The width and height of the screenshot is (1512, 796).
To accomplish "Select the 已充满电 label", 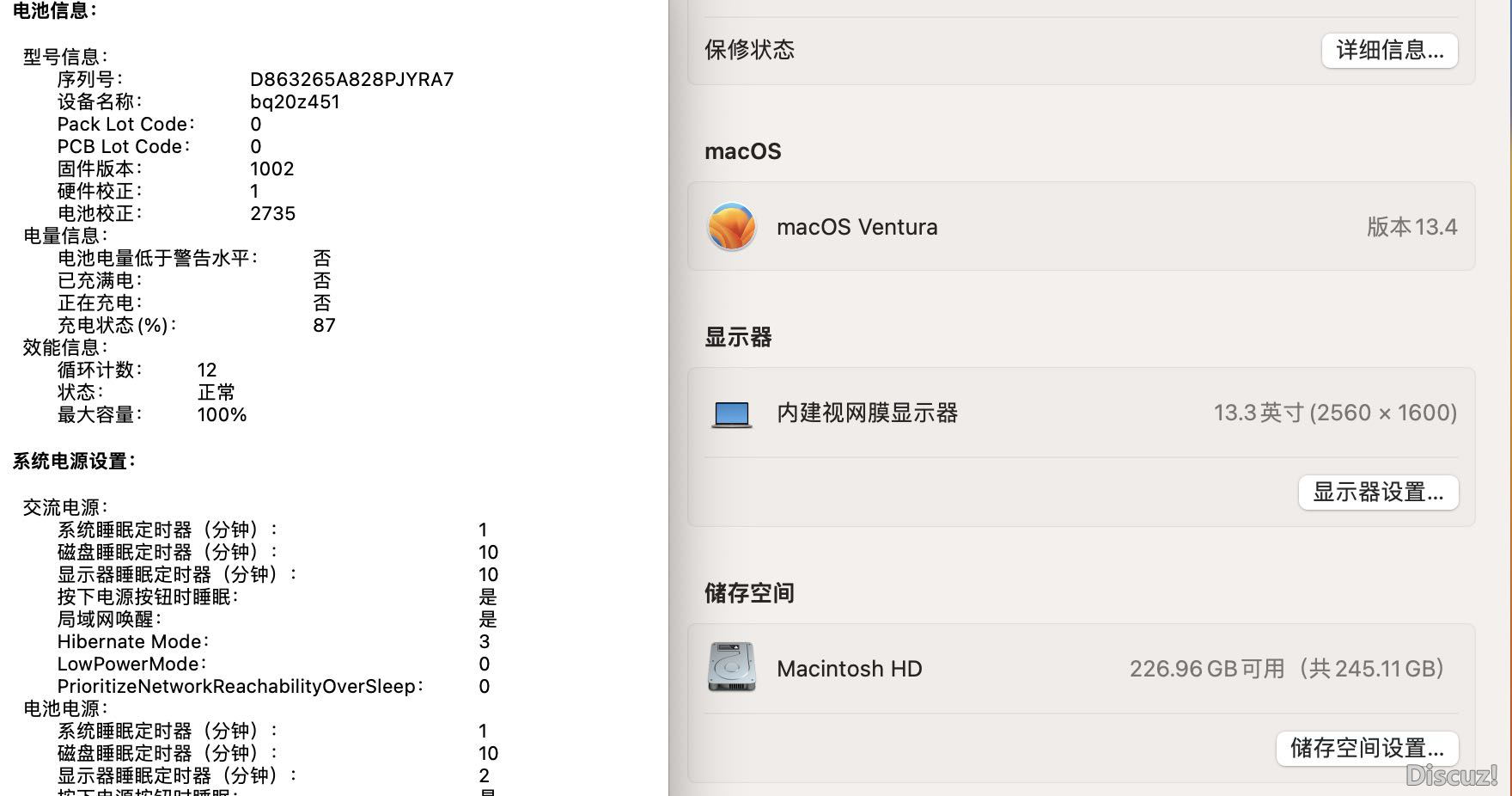I will point(100,280).
